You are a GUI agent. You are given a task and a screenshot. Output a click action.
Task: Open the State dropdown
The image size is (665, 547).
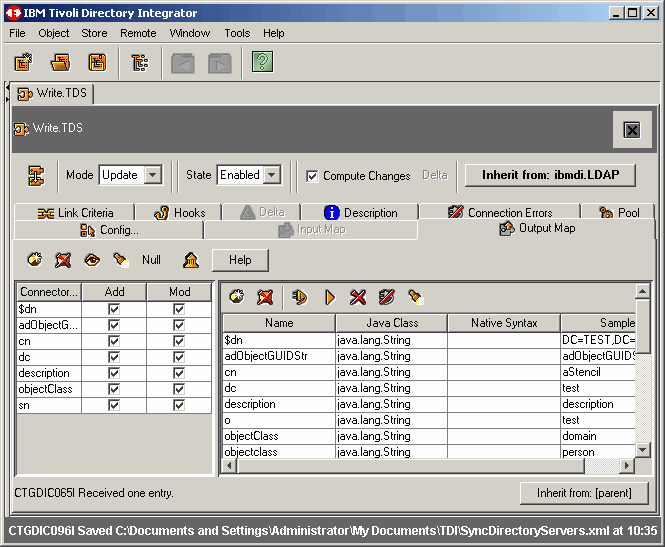(x=270, y=175)
